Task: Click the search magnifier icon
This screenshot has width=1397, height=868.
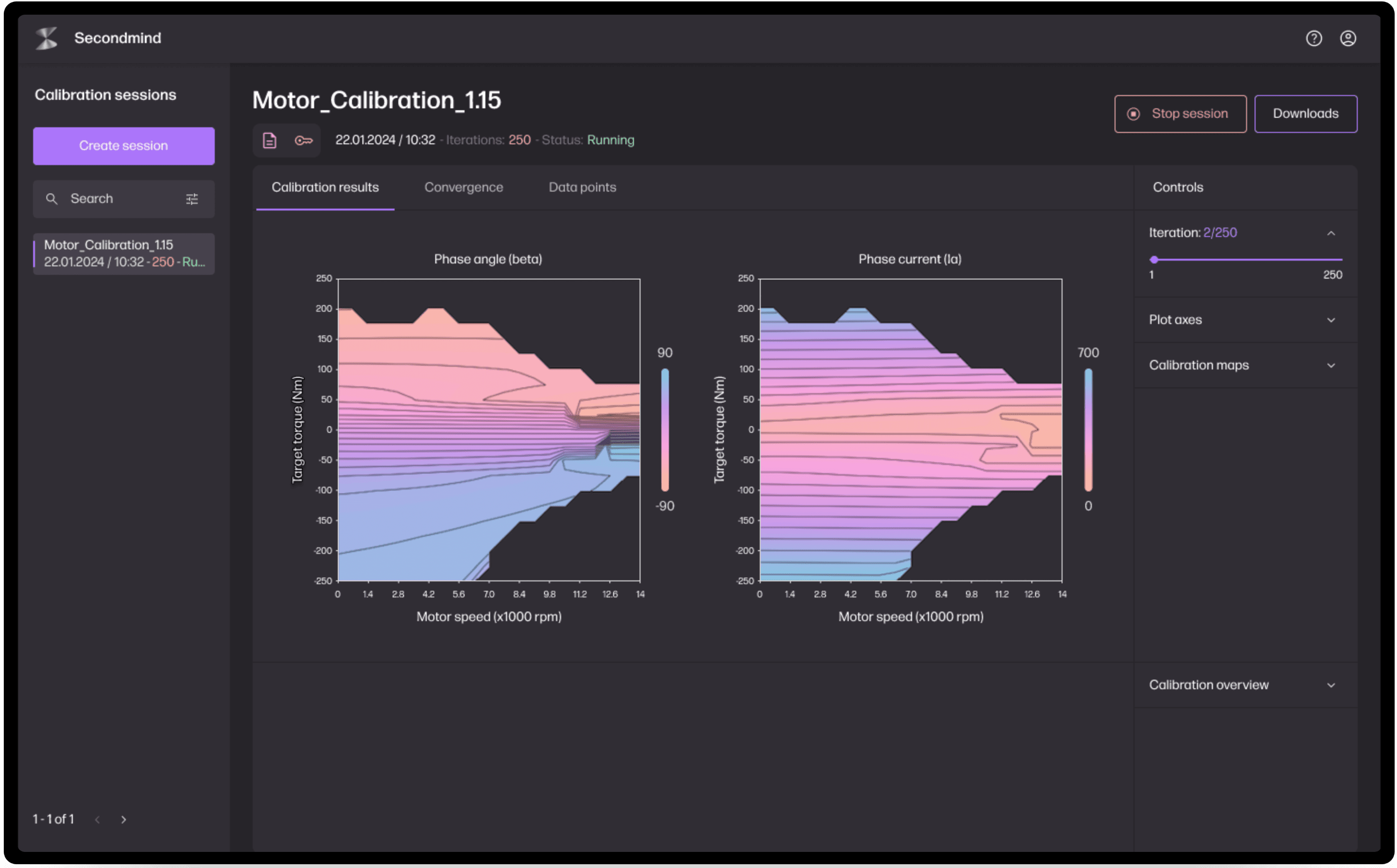Action: coord(52,199)
